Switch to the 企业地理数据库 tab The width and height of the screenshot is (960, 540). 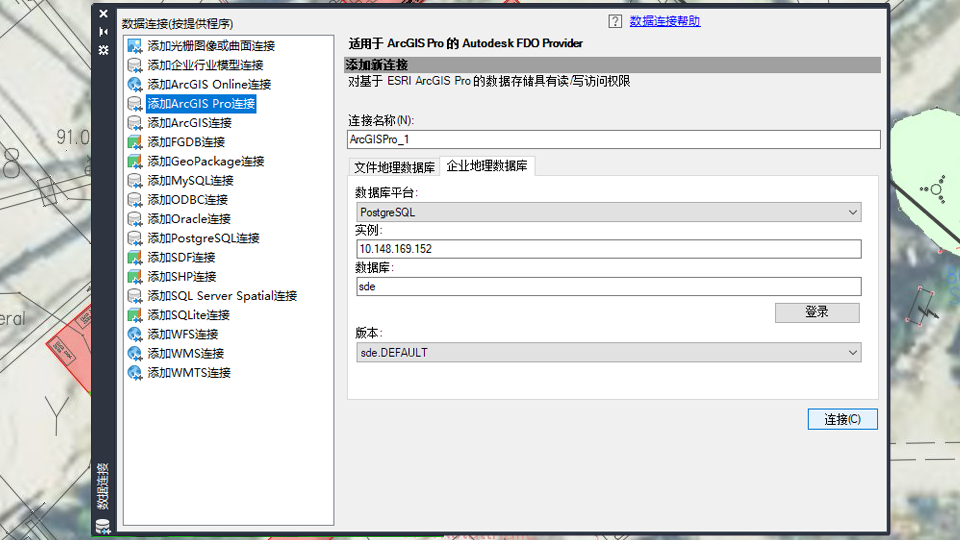(487, 166)
